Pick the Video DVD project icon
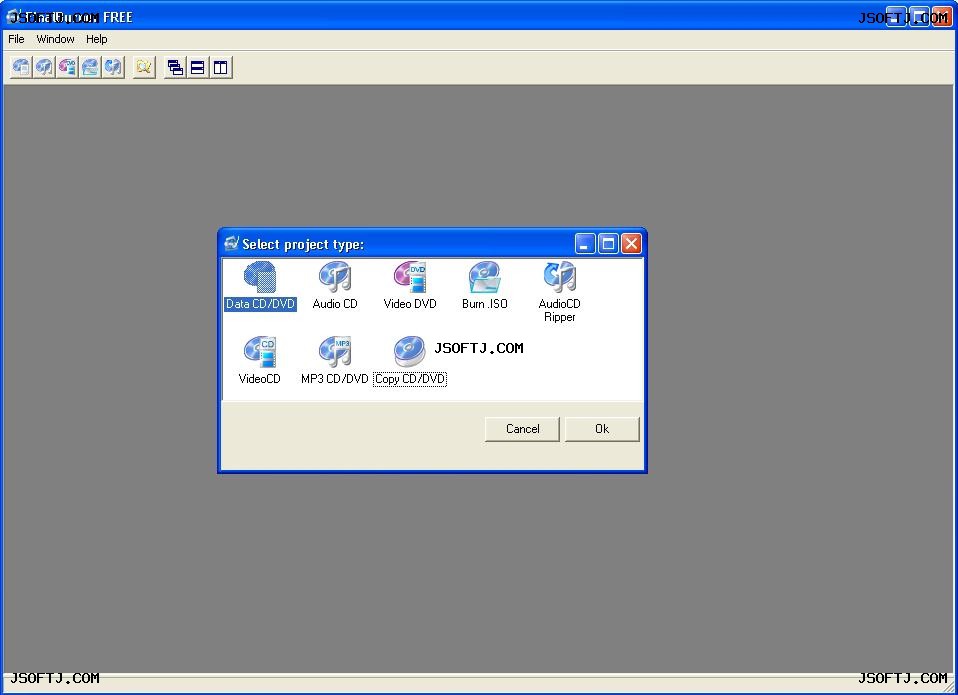 coord(410,278)
